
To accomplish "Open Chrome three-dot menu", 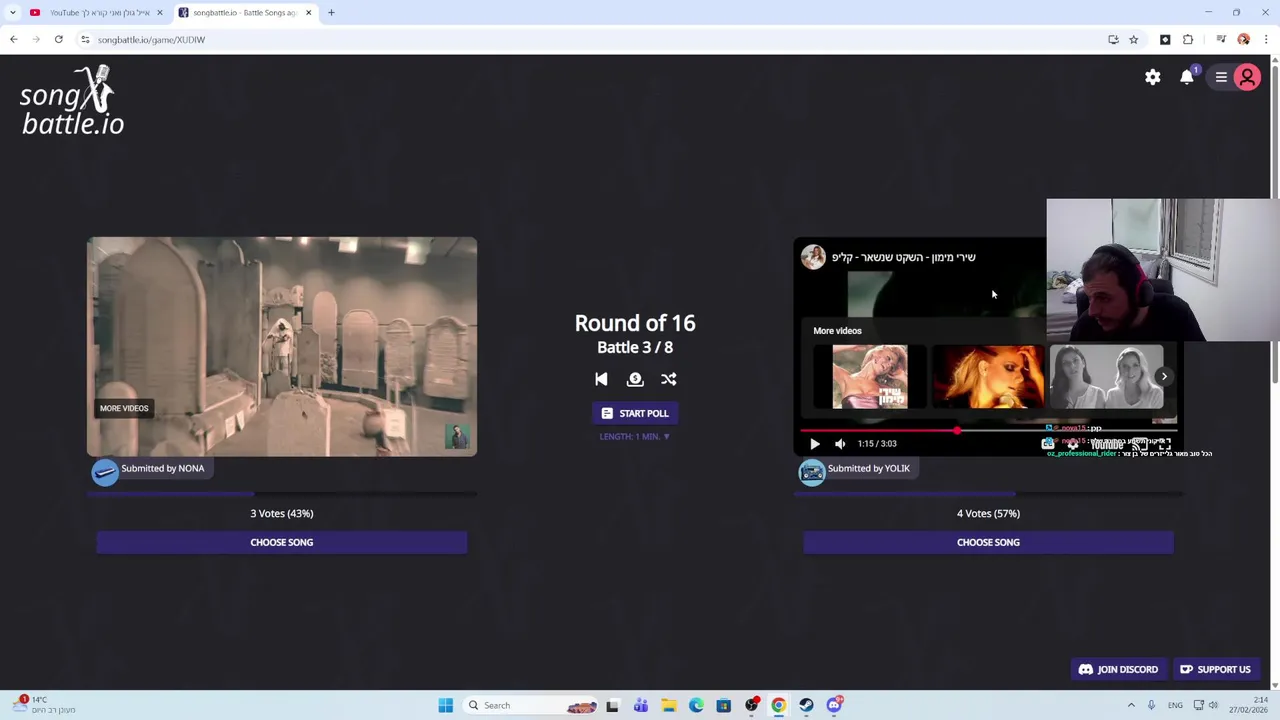I will [x=1266, y=40].
